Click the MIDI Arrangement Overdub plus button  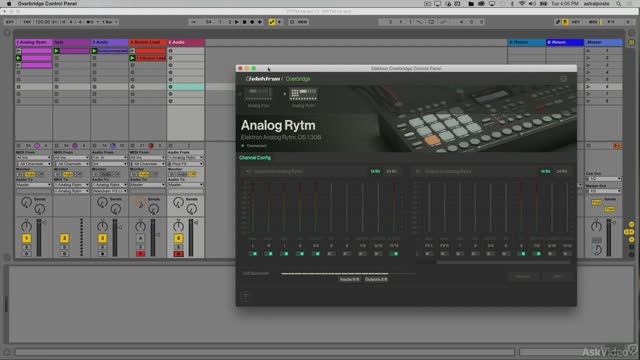click(x=260, y=22)
